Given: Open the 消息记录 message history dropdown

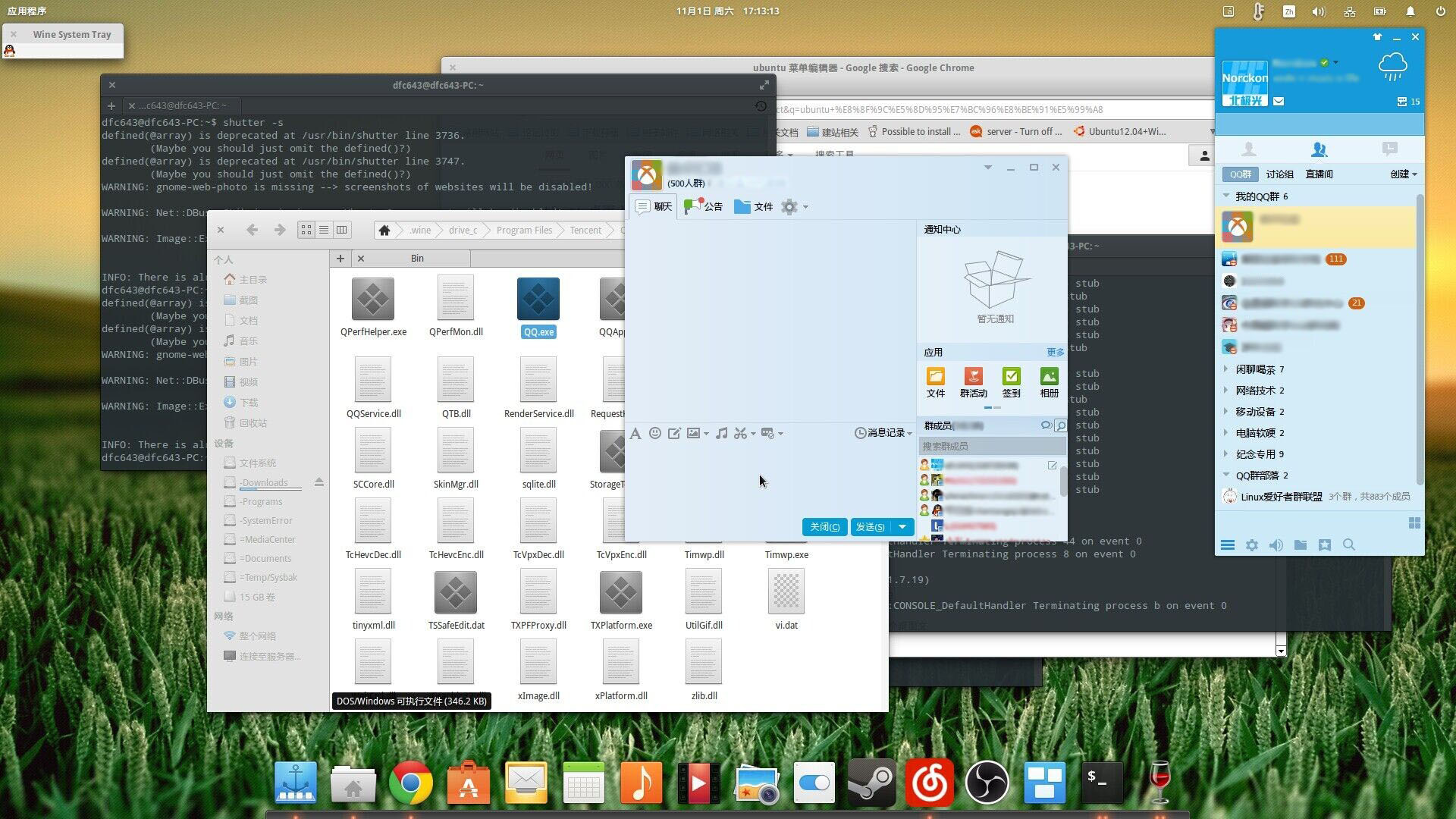Looking at the screenshot, I should [x=883, y=433].
